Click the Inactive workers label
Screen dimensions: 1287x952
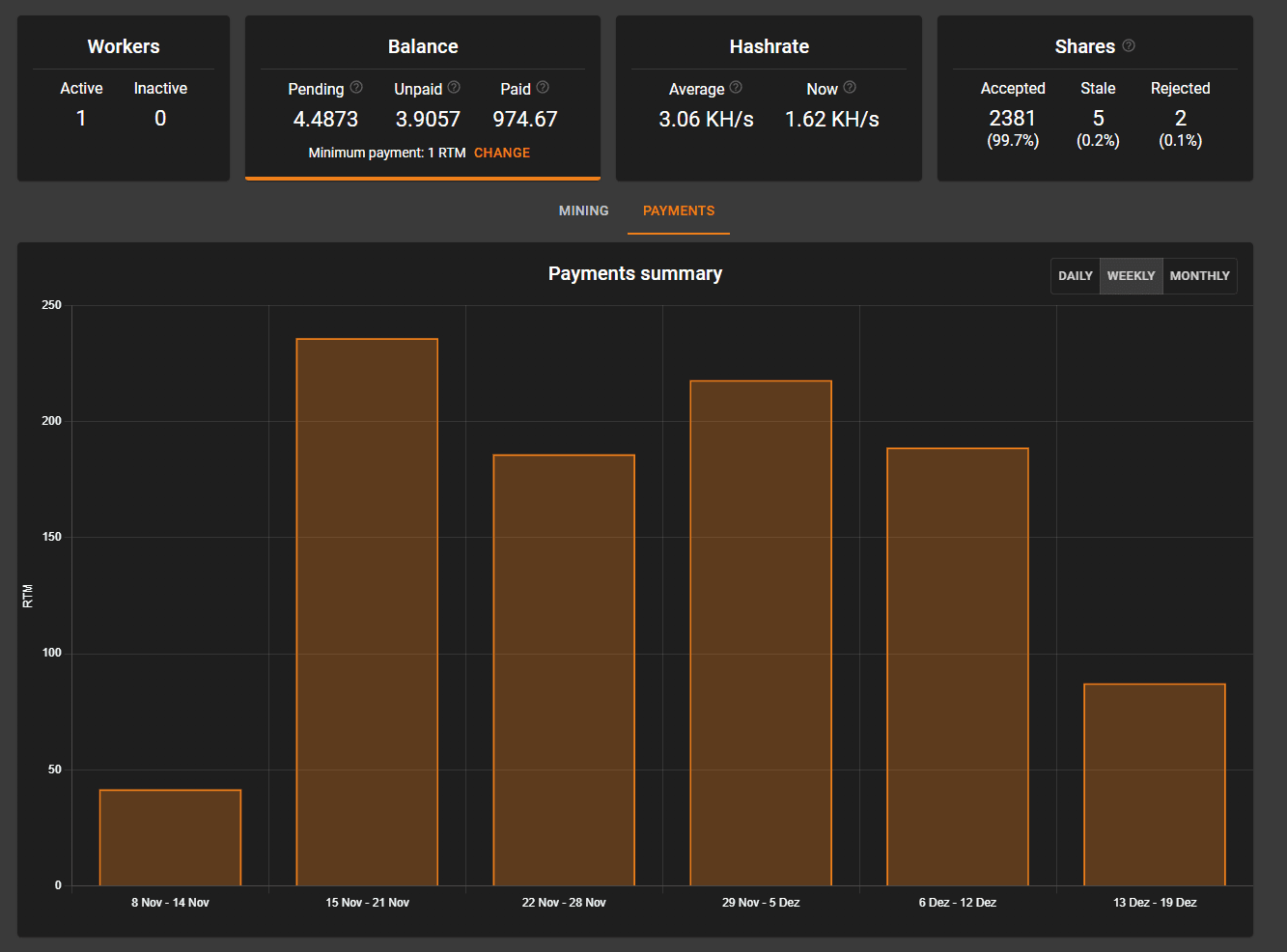tap(160, 88)
